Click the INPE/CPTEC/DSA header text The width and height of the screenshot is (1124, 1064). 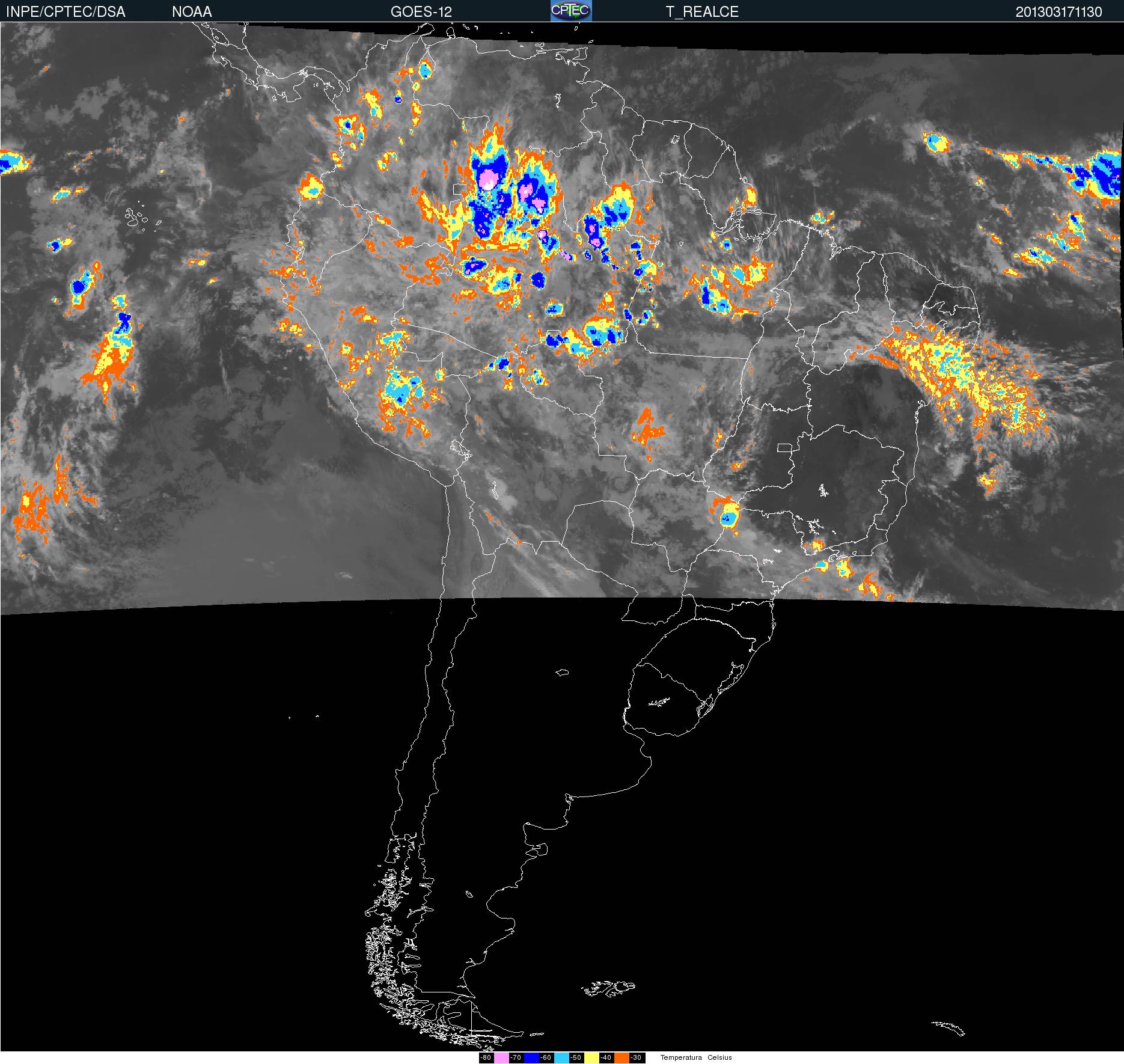click(x=66, y=12)
